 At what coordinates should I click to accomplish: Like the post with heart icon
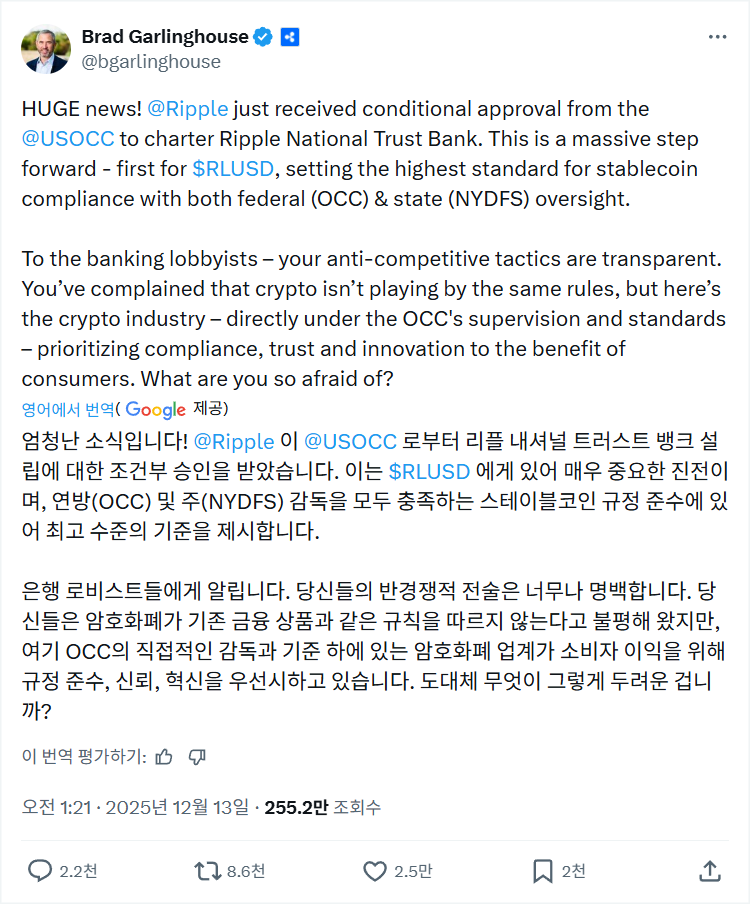click(374, 871)
